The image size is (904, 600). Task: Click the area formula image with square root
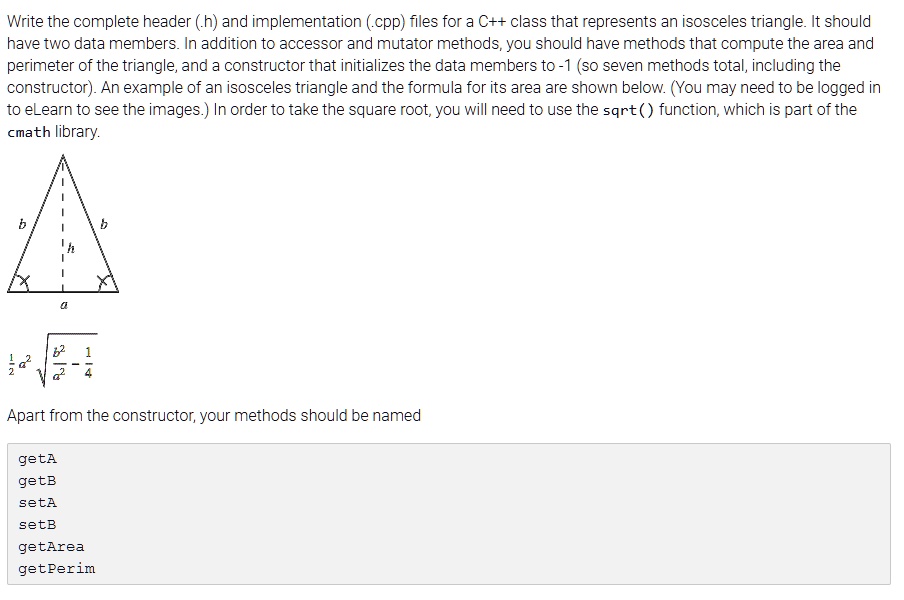click(52, 361)
